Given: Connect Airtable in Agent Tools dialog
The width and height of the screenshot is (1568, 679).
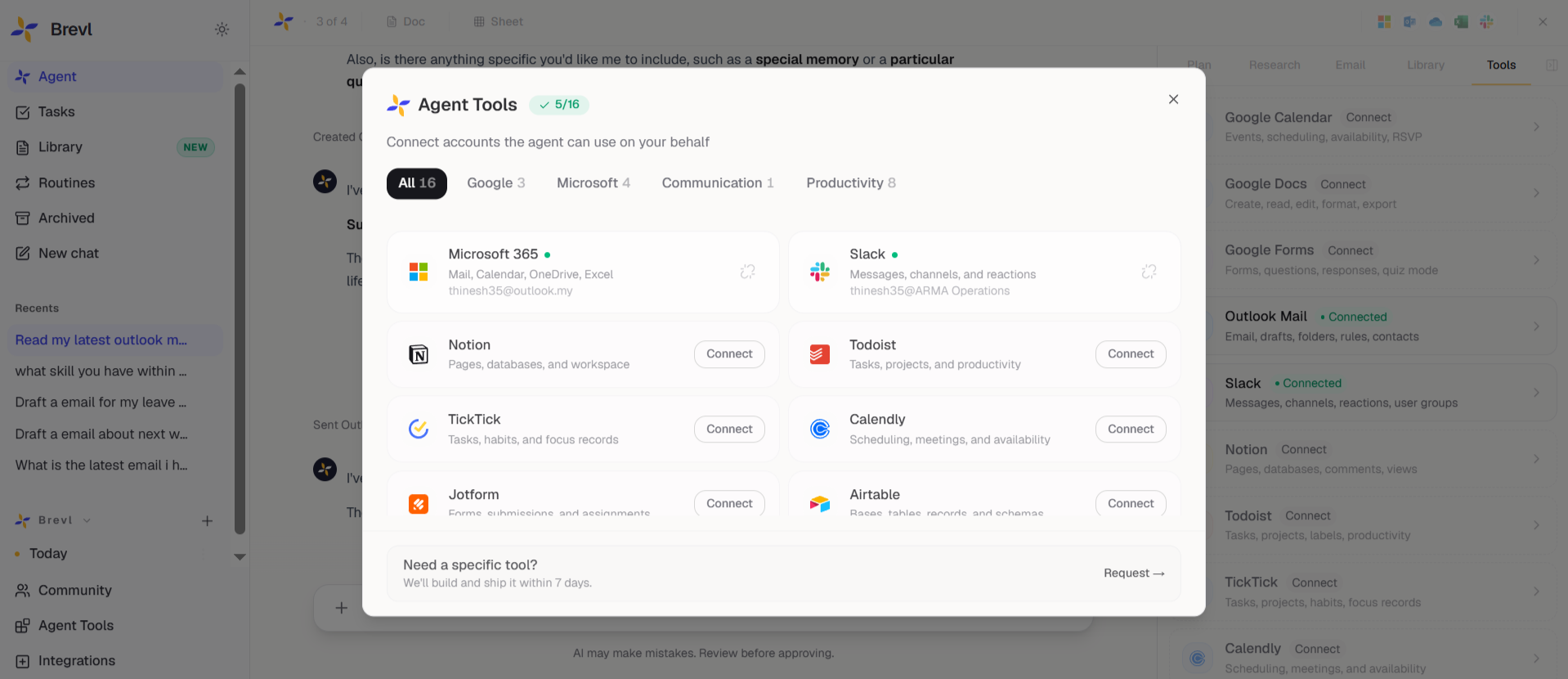Looking at the screenshot, I should click(1131, 503).
